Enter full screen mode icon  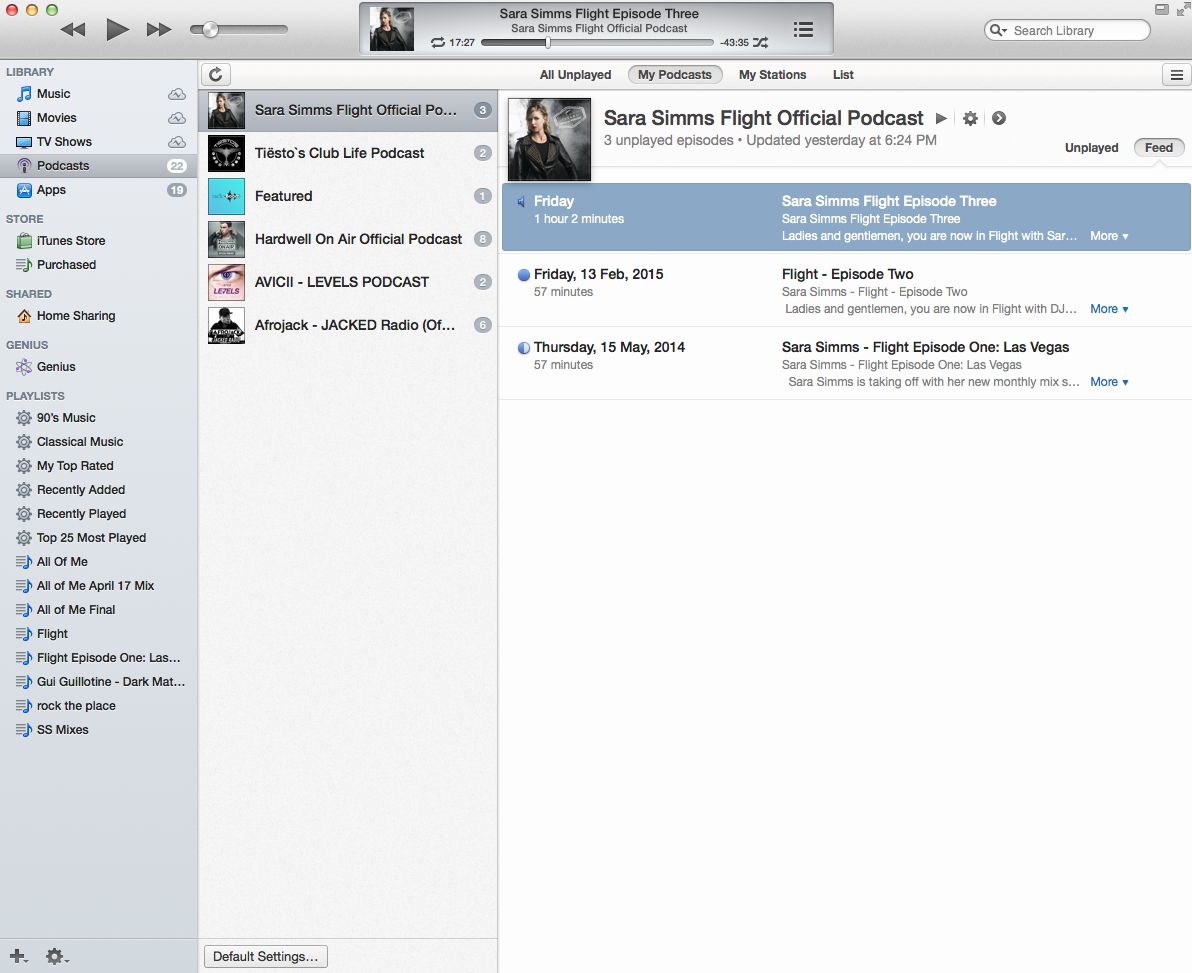1183,9
